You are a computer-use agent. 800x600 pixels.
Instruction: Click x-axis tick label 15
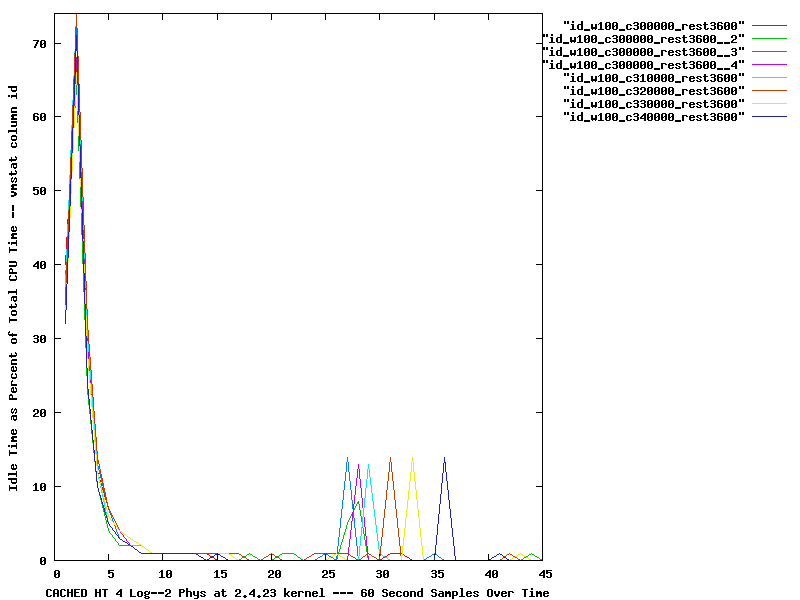220,574
